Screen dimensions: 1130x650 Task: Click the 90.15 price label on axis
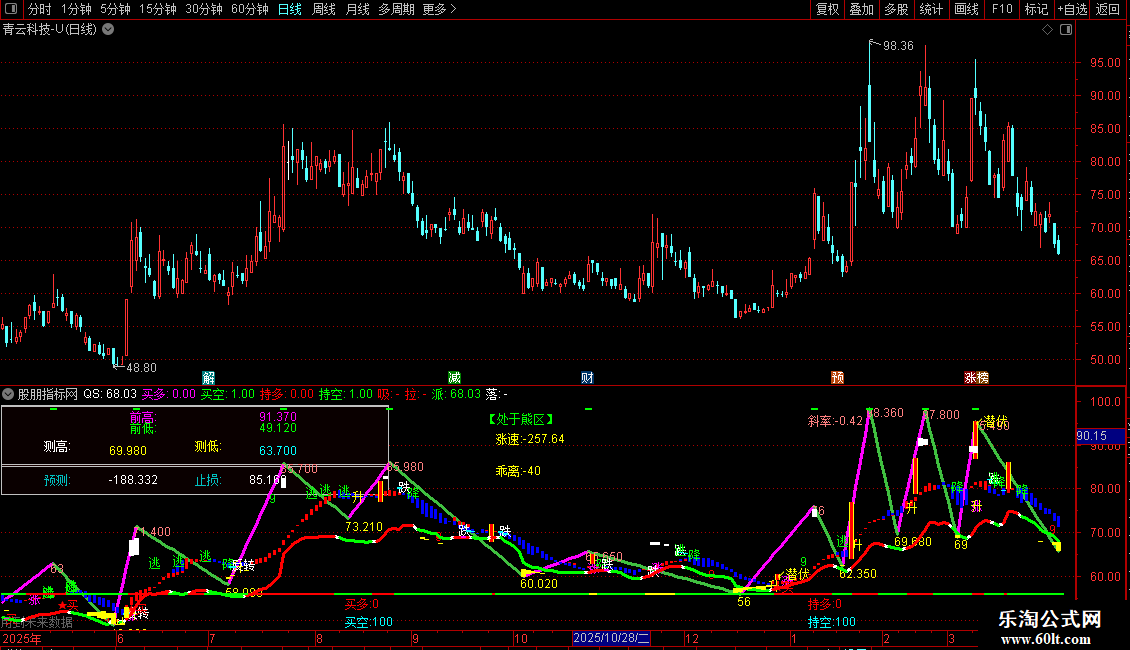point(1092,436)
